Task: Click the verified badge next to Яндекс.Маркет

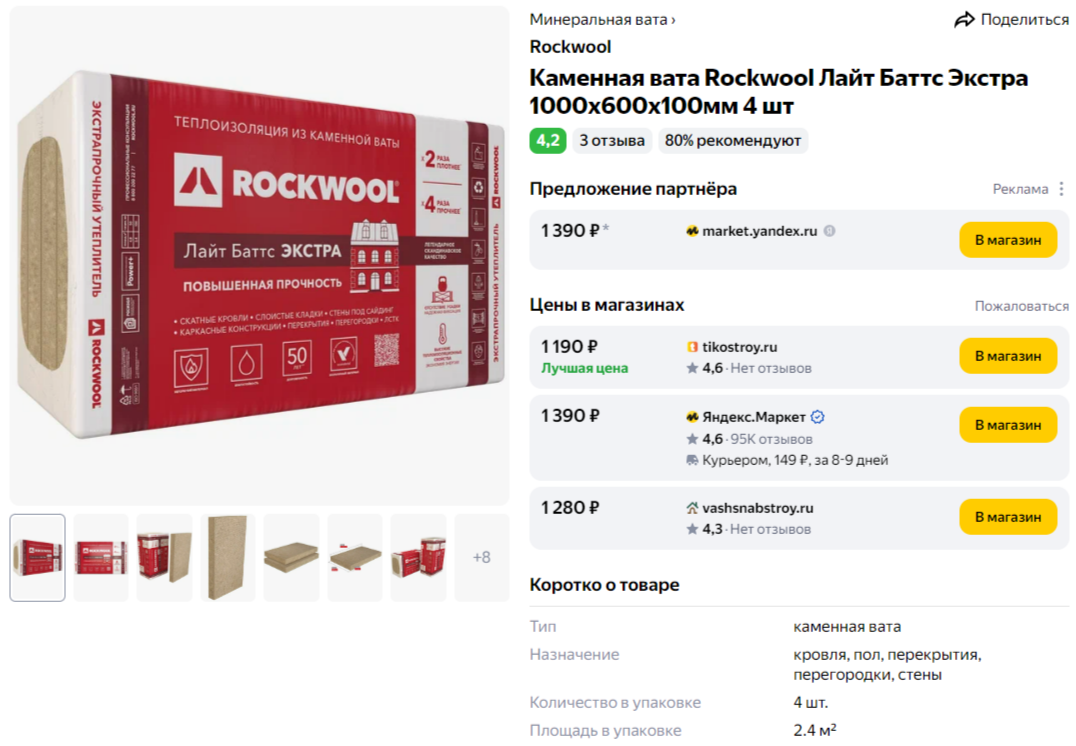Action: pyautogui.click(x=817, y=417)
